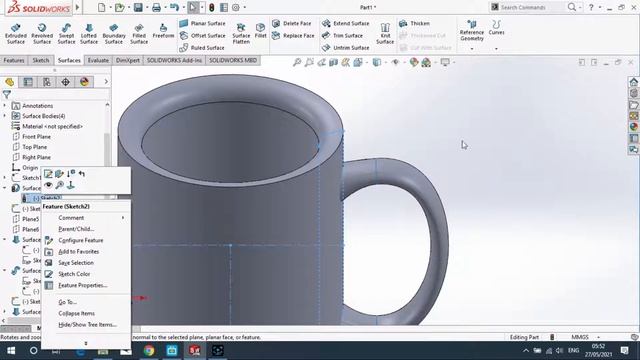640x360 pixels.
Task: Click the Planar Surface tool
Action: [x=202, y=23]
